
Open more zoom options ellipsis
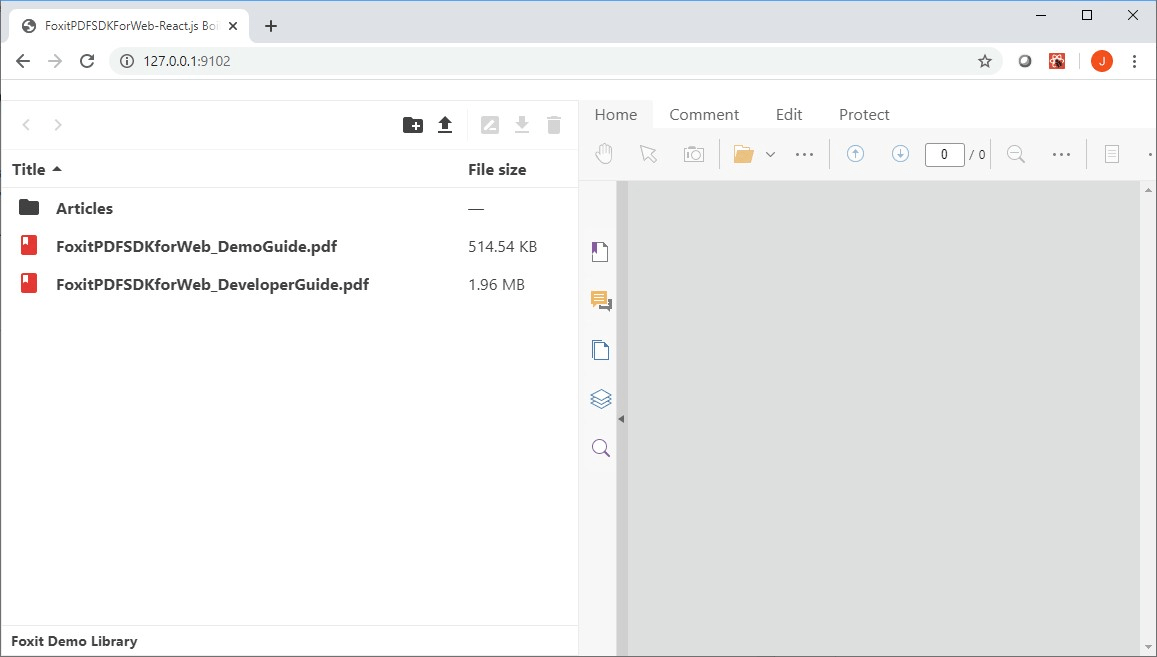point(1061,154)
